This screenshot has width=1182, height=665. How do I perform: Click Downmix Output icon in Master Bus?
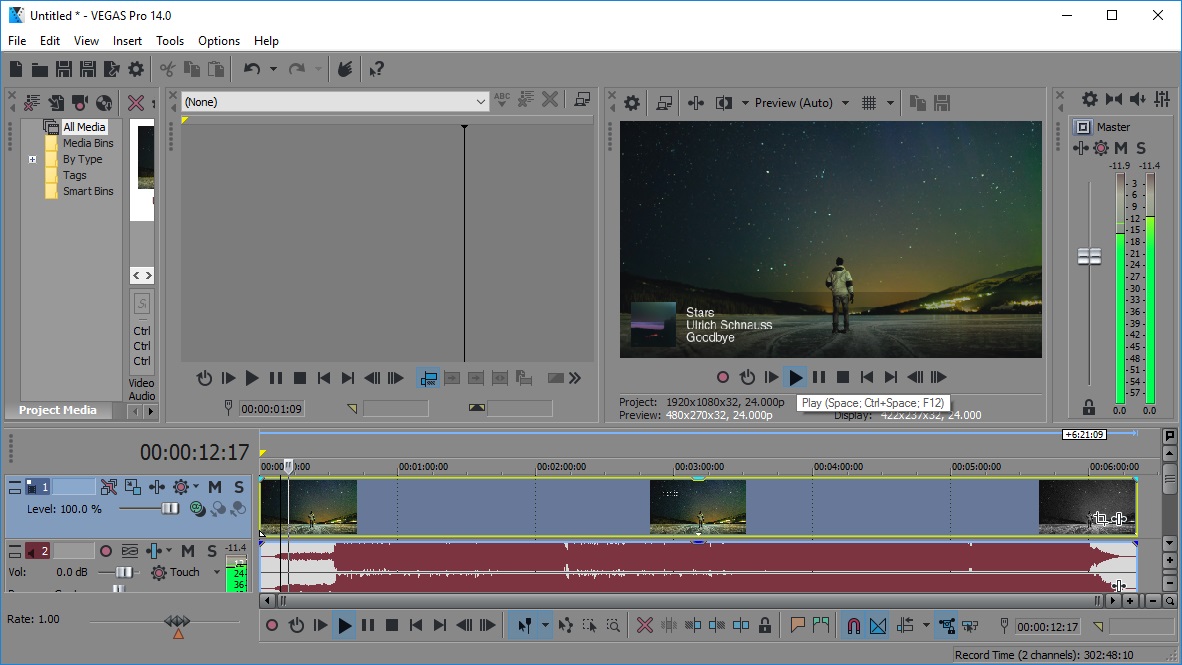tap(1113, 99)
